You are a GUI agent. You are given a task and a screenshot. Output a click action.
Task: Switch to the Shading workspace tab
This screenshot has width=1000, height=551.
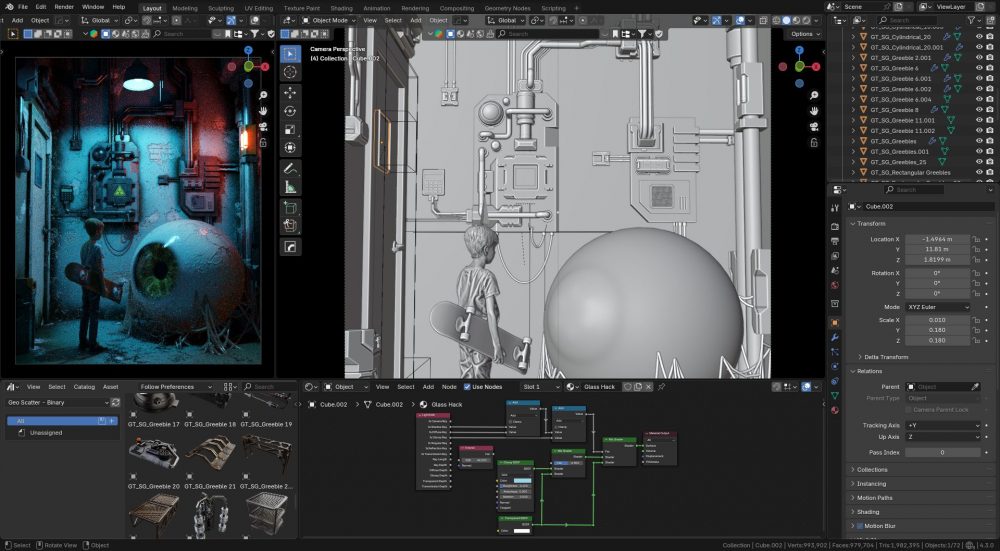click(341, 8)
